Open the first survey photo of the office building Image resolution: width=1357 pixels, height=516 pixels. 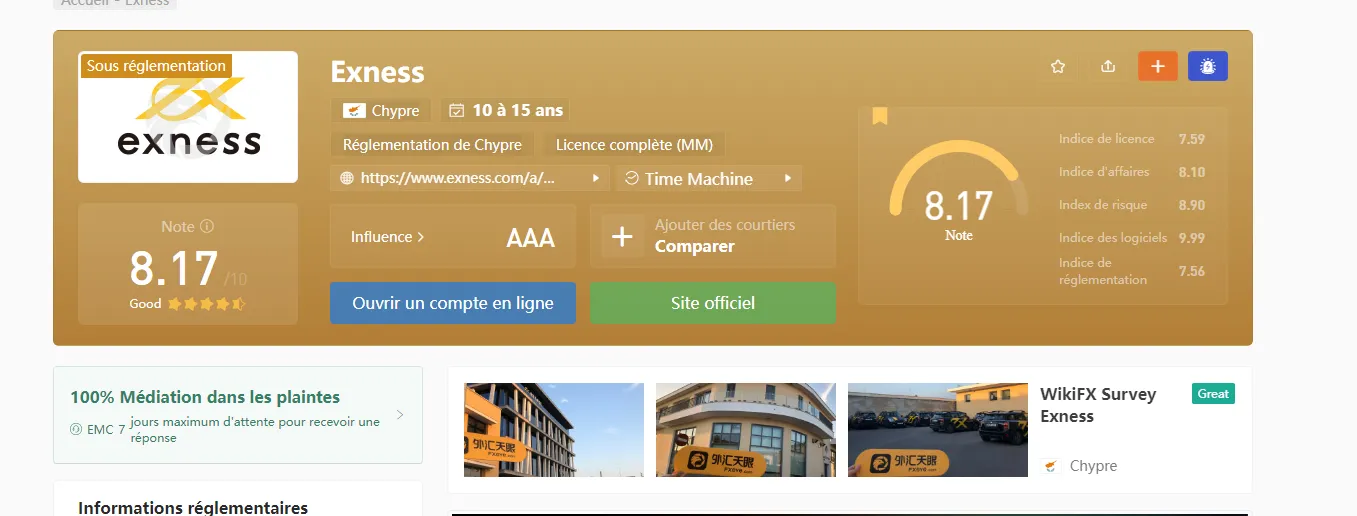click(x=554, y=429)
